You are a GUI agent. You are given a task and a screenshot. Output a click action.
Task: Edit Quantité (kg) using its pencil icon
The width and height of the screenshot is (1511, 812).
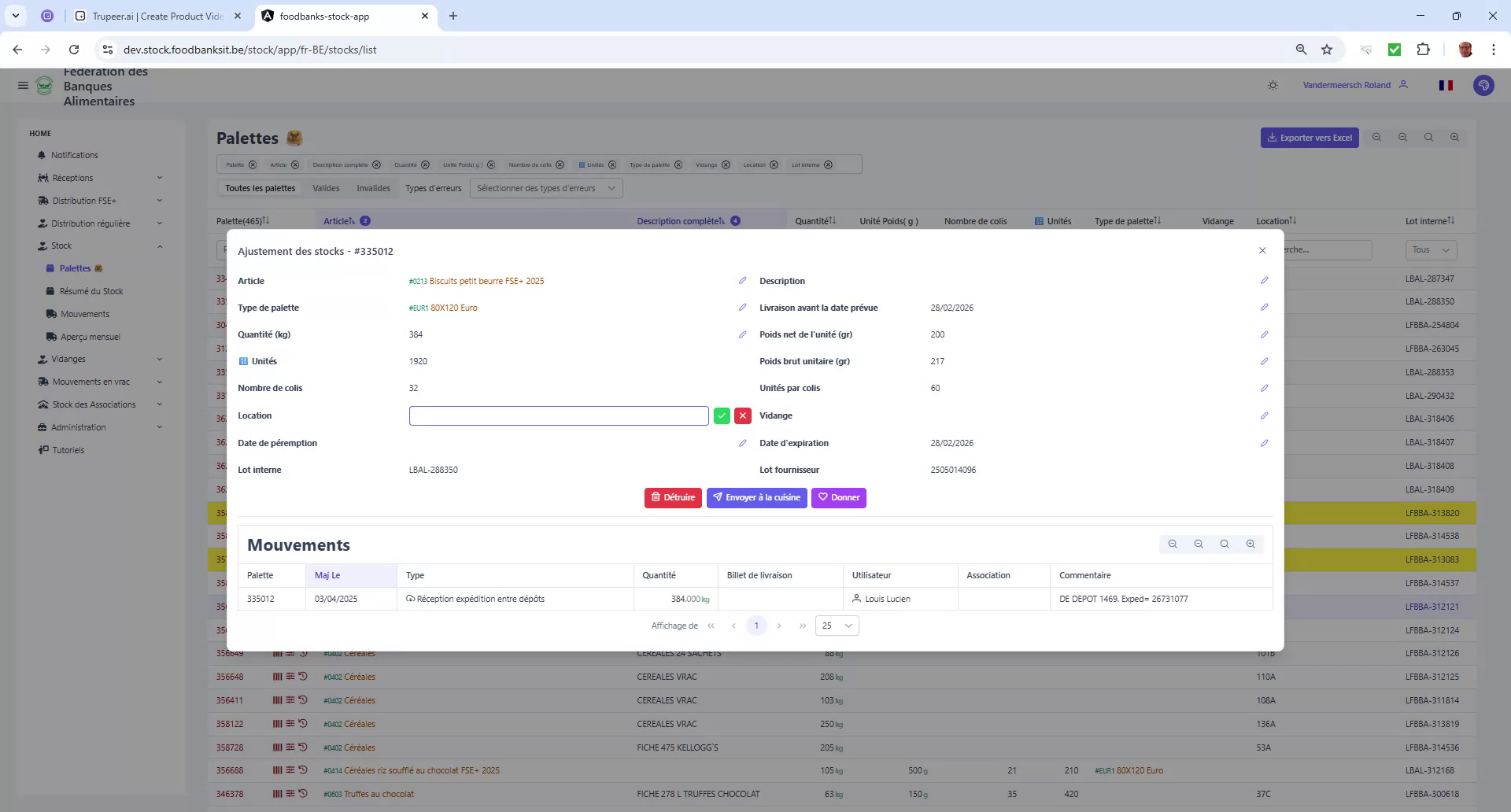tap(743, 334)
